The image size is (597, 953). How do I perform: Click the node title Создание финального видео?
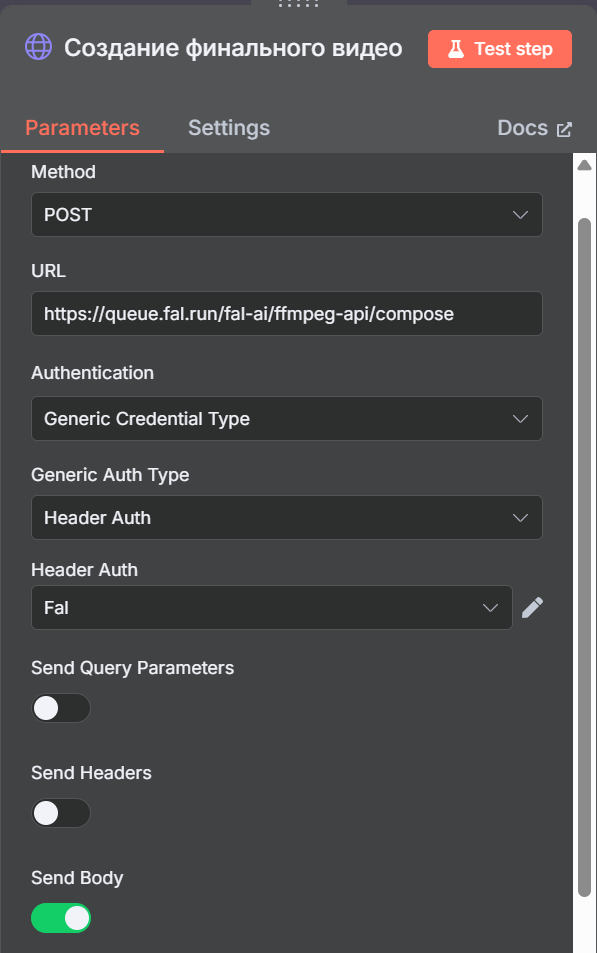point(233,48)
